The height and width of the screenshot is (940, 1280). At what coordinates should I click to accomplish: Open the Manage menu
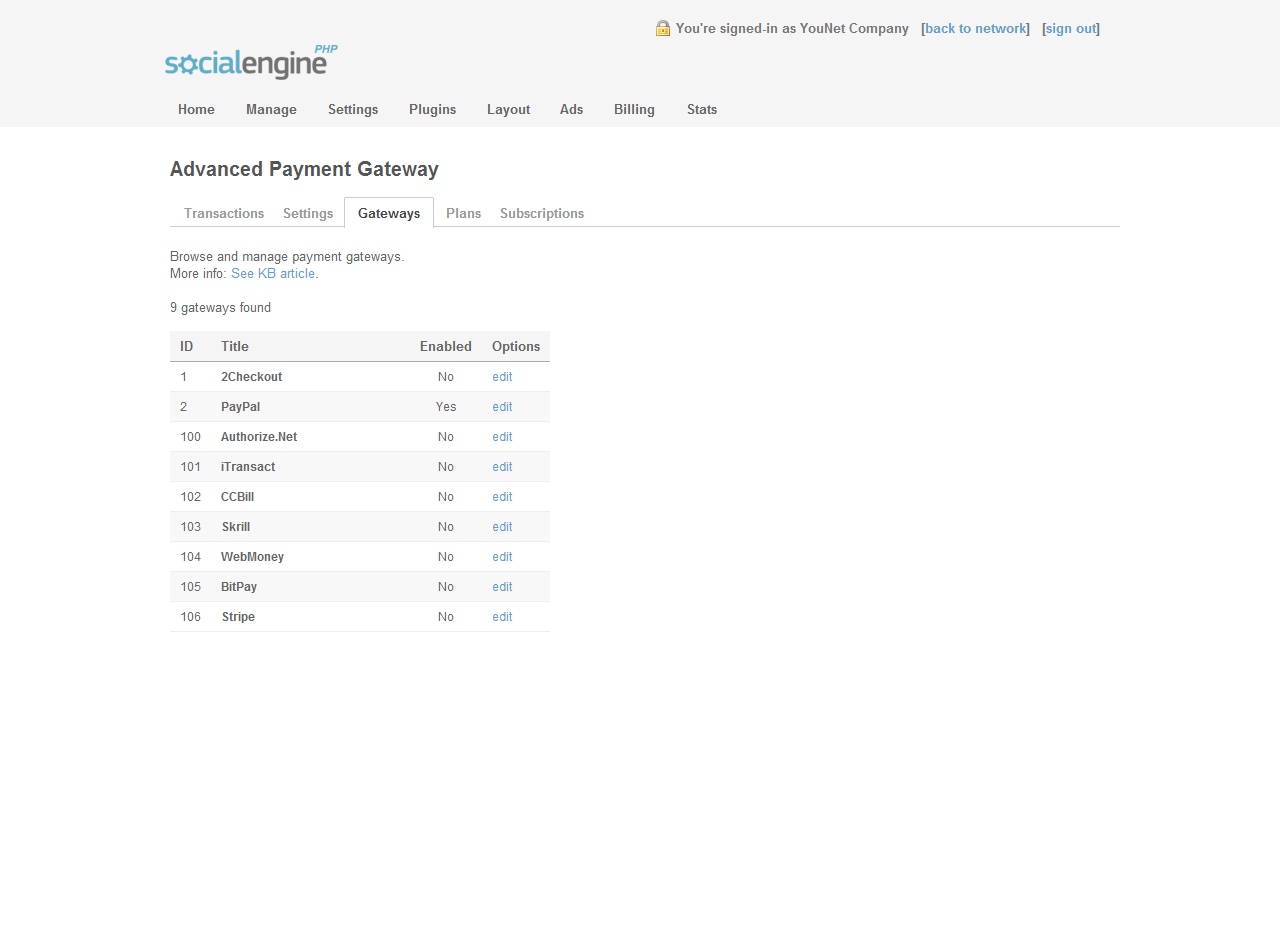tap(271, 109)
